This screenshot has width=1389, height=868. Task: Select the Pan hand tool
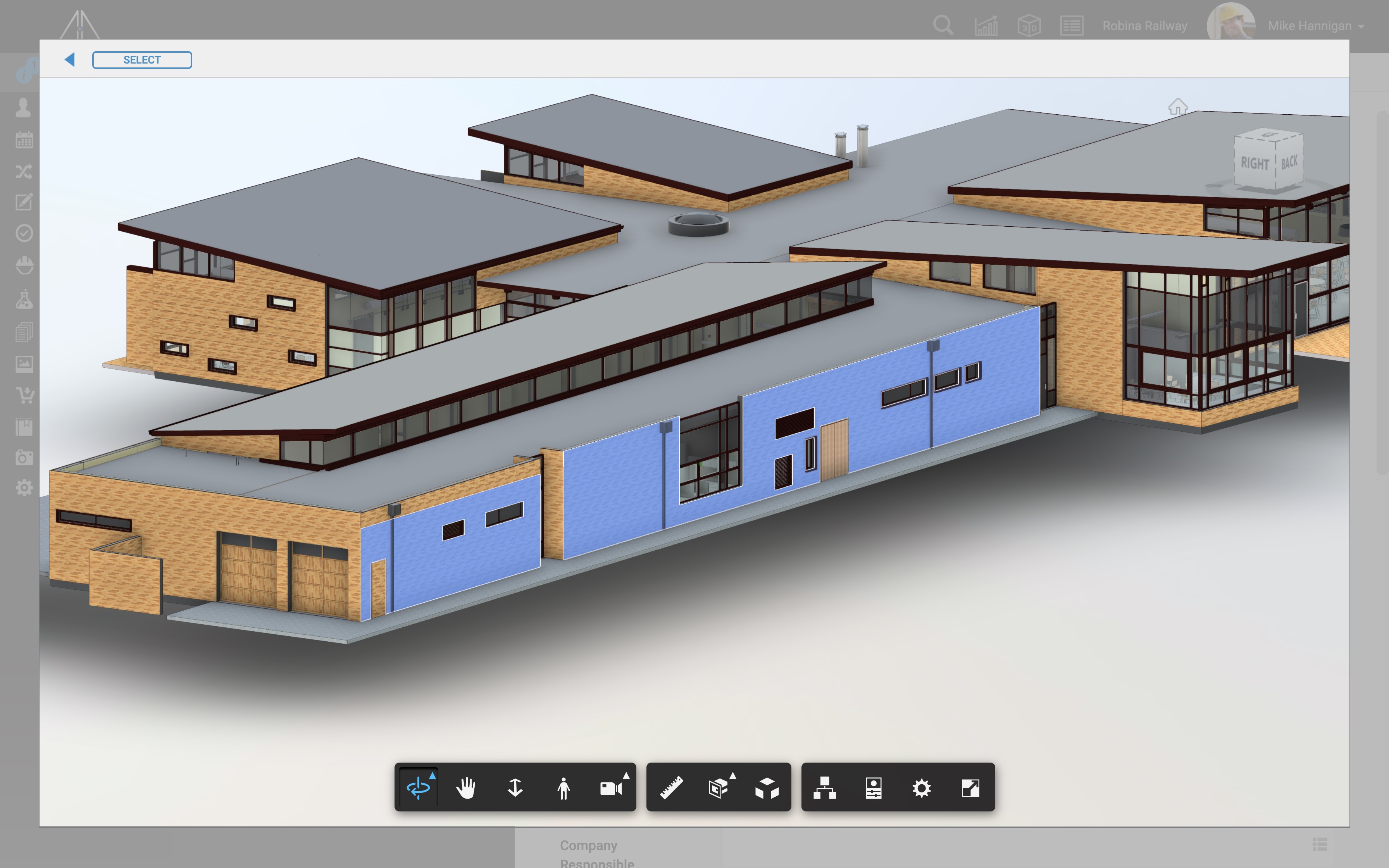coord(466,788)
